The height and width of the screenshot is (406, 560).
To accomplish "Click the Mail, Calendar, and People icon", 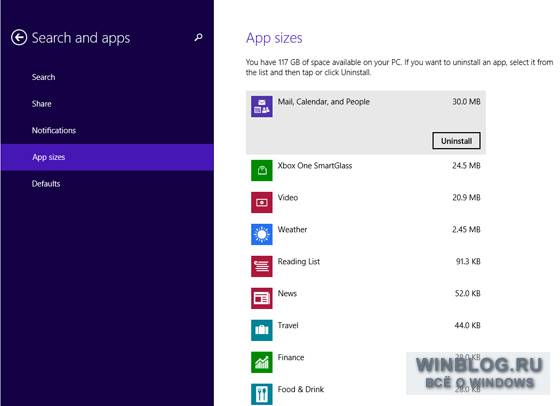I will point(261,106).
